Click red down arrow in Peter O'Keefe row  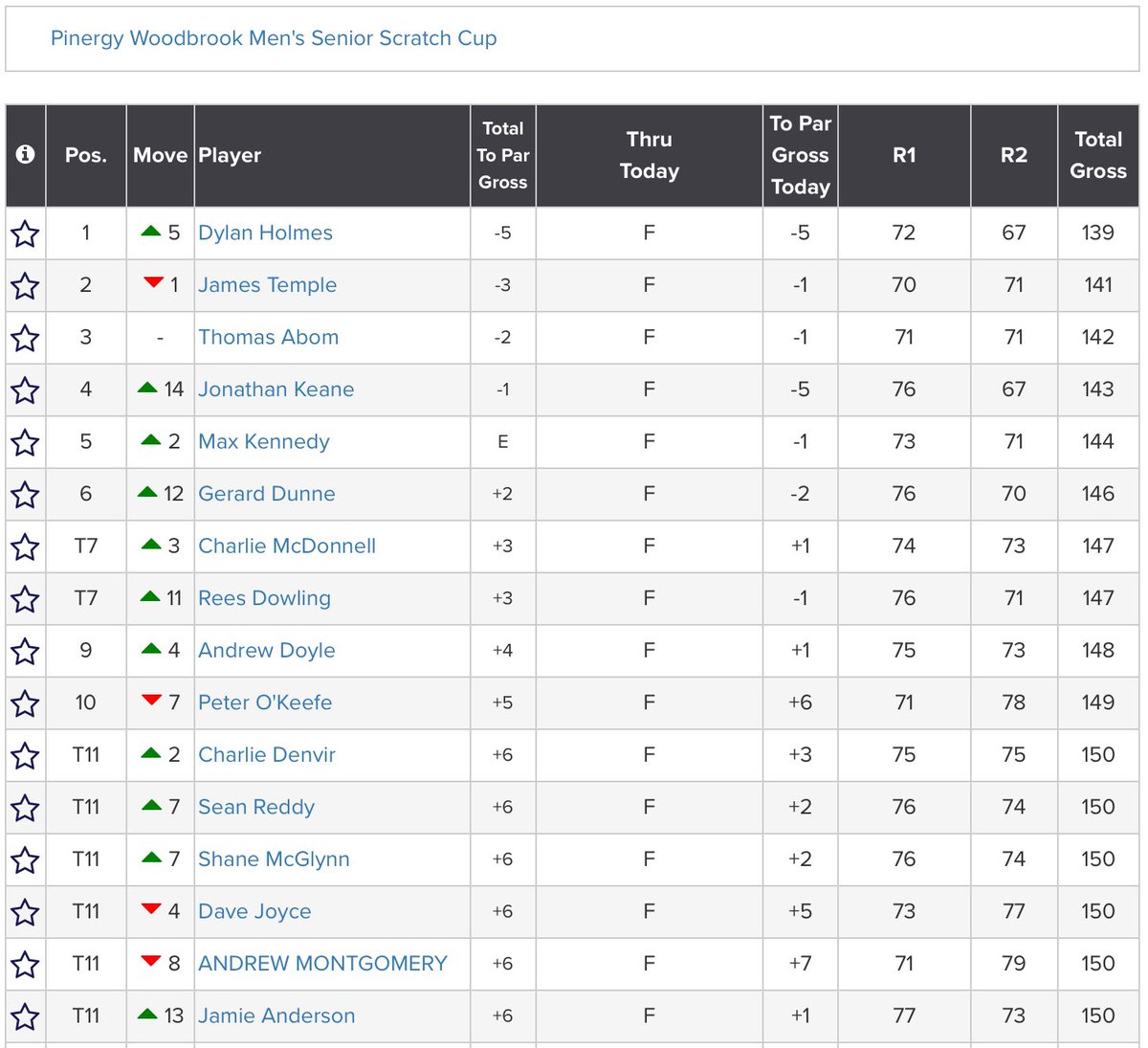tap(151, 701)
